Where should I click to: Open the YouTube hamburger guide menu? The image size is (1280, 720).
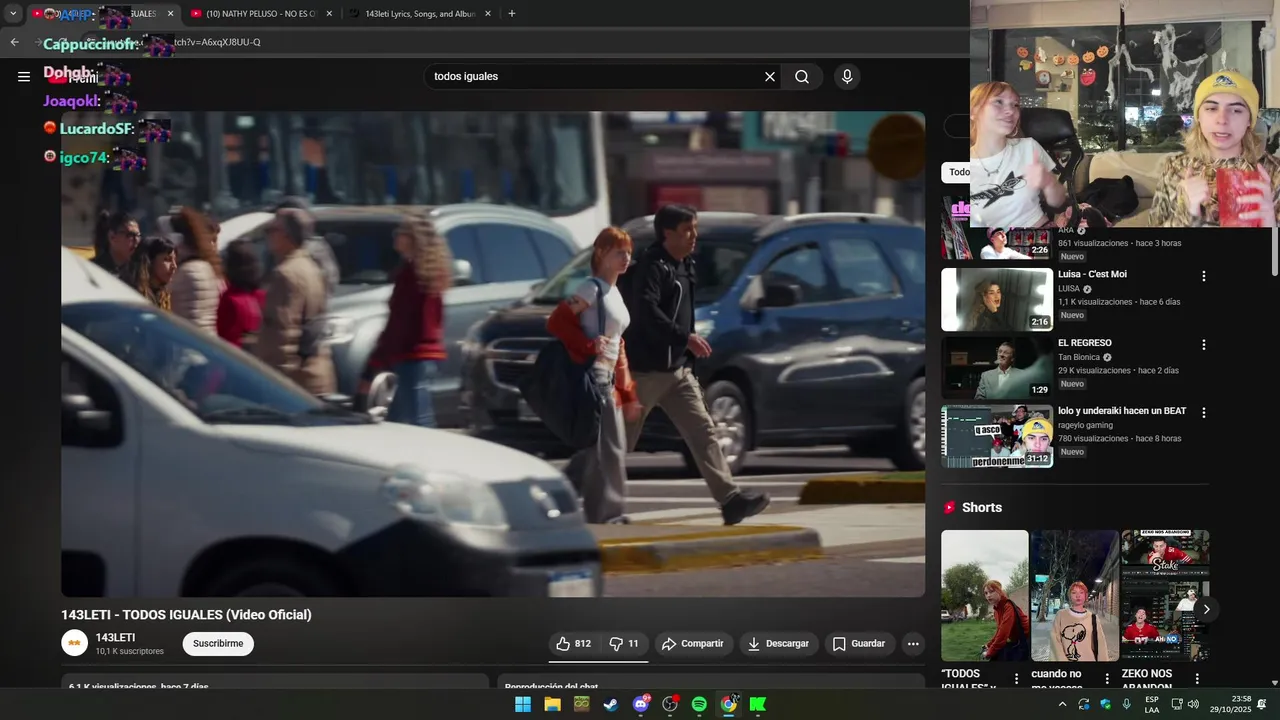pos(24,77)
